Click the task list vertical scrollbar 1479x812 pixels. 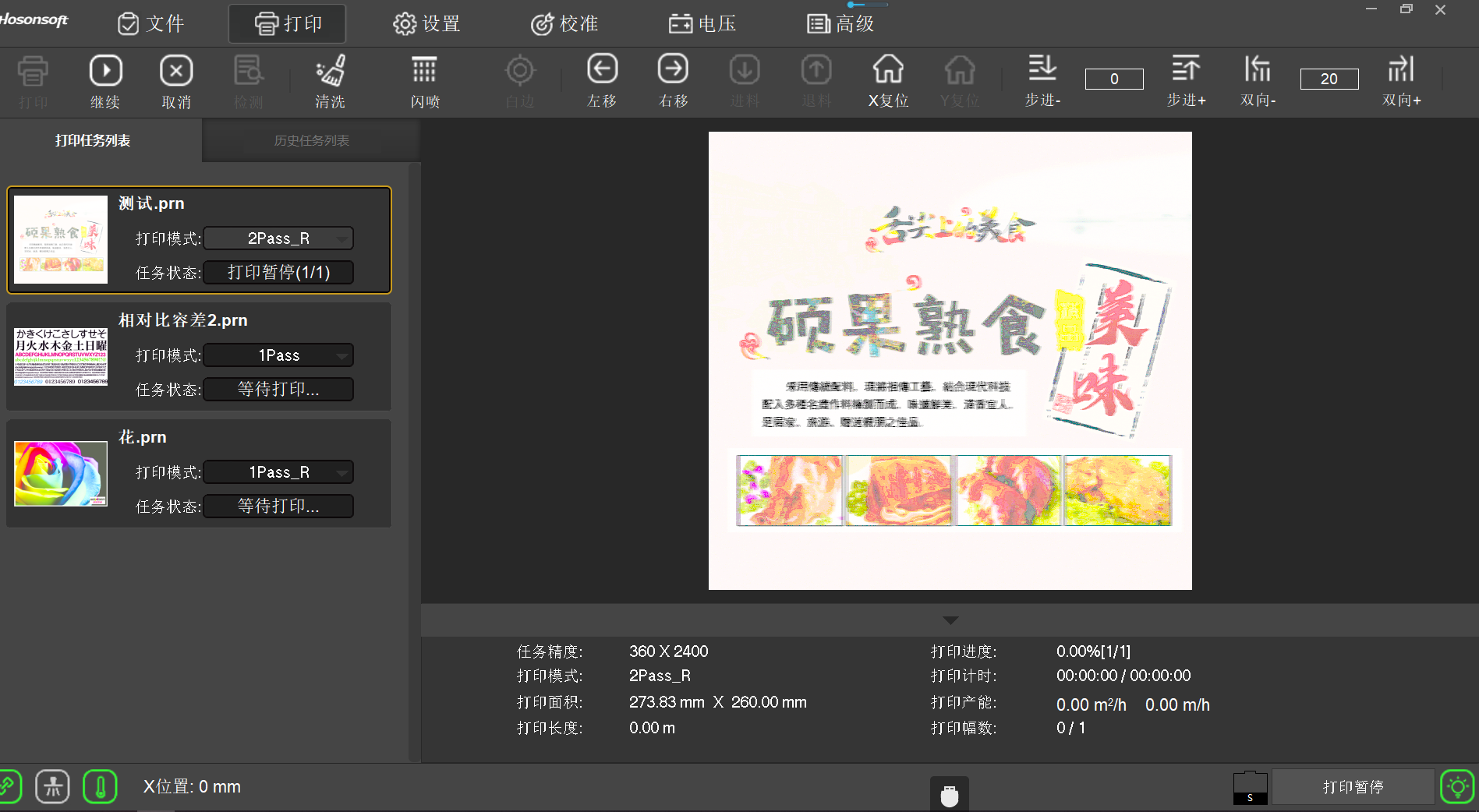pos(415,462)
